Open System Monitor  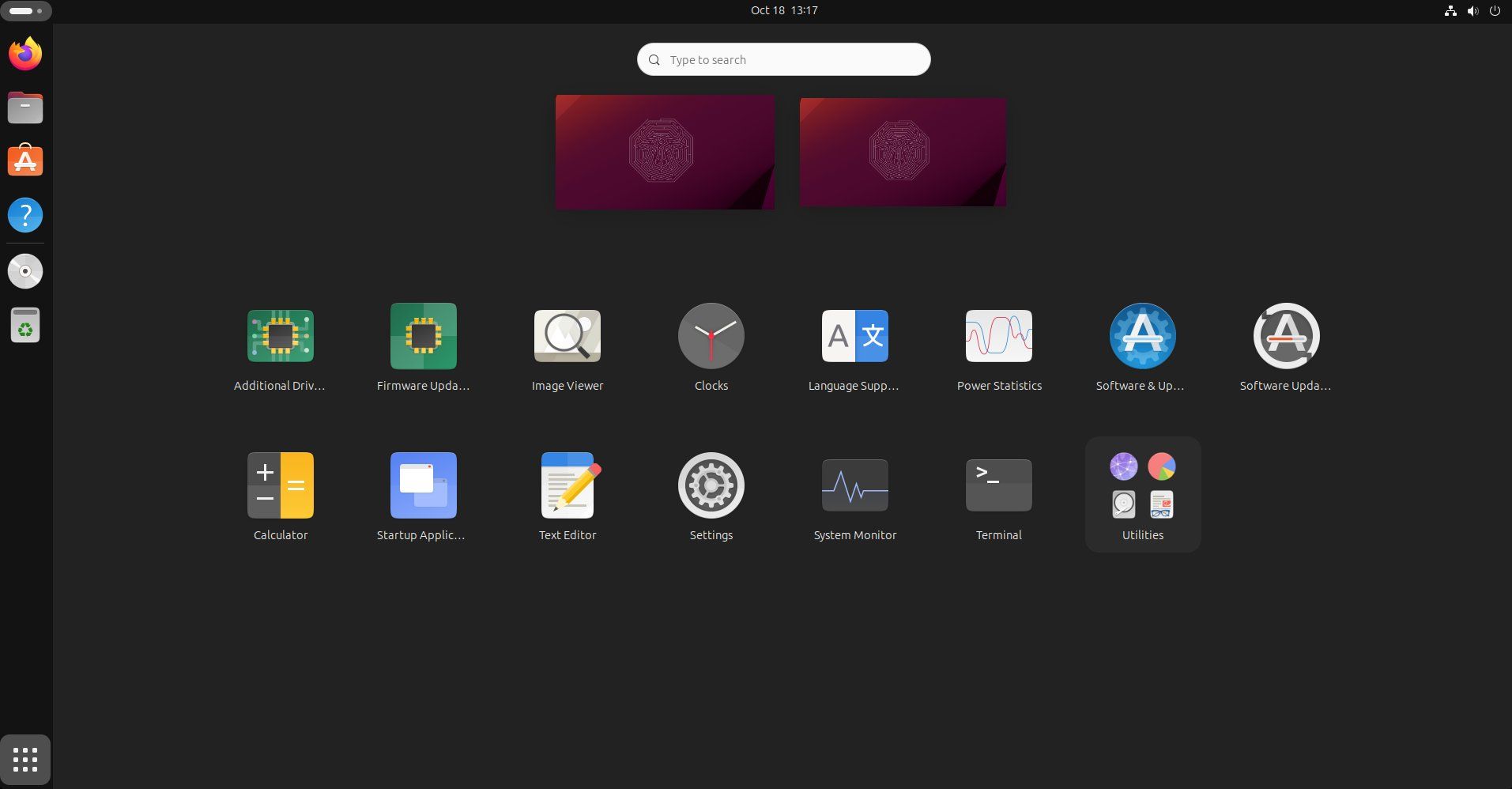click(x=854, y=485)
